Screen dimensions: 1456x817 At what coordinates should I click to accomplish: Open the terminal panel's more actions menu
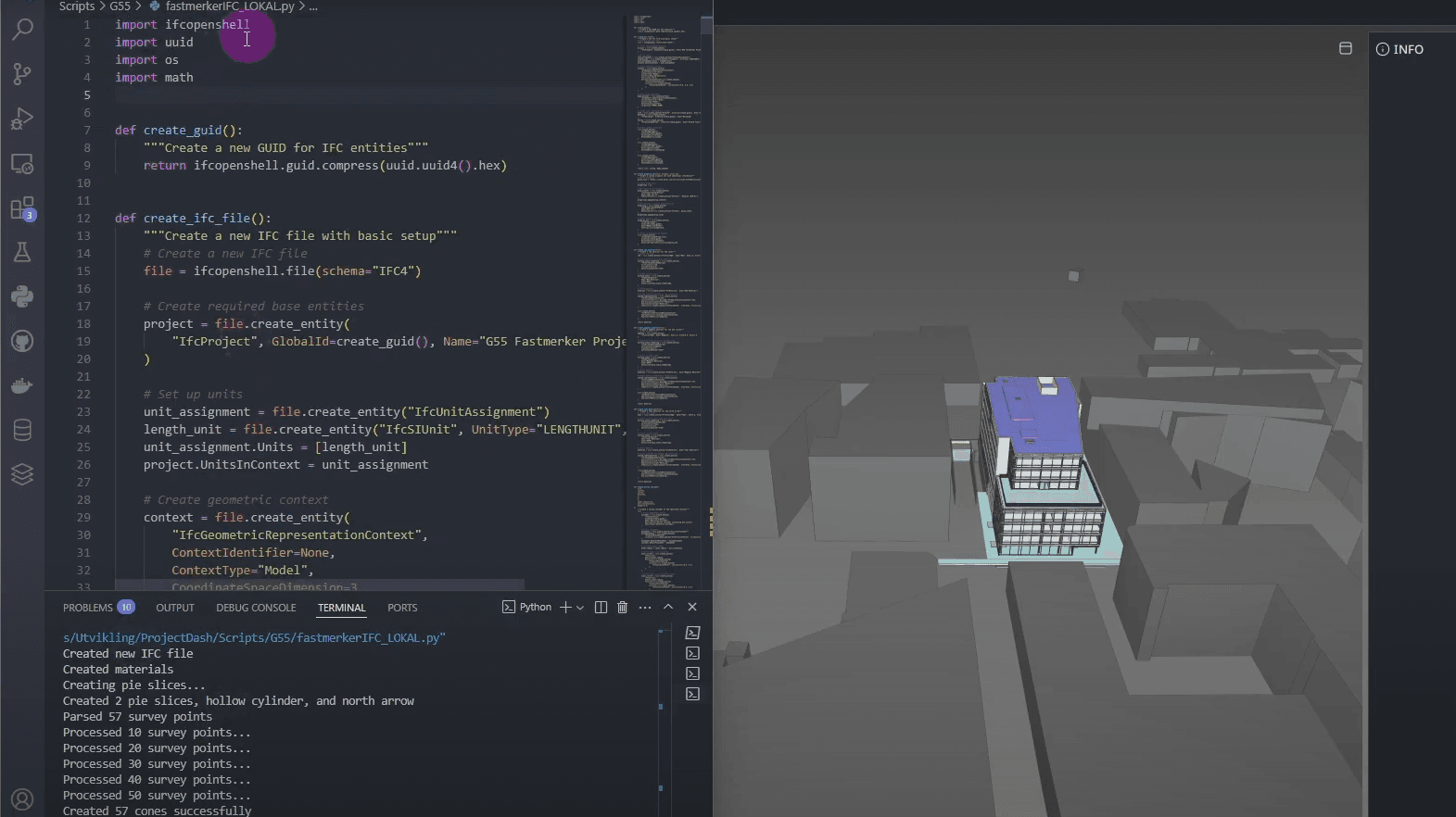(645, 608)
